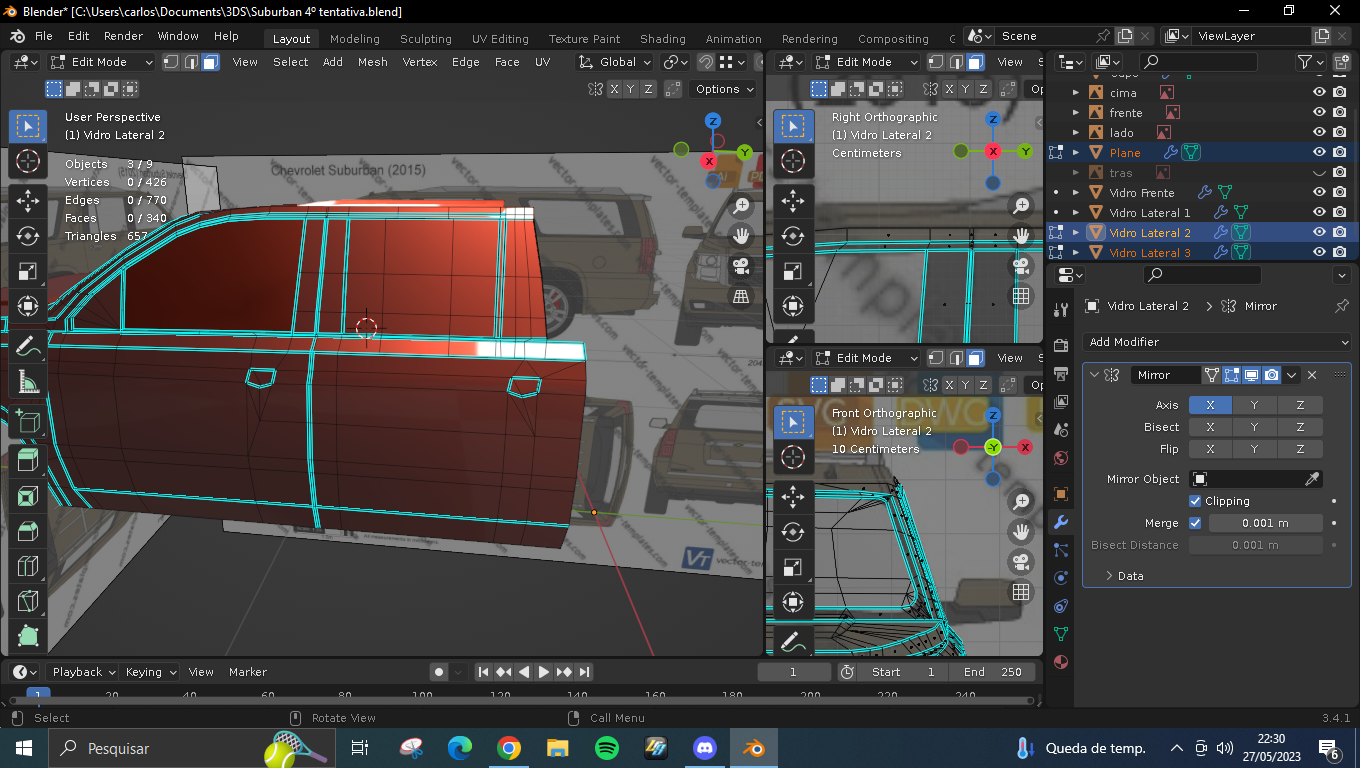Activate the Move tool in User Perspective viewport

coord(28,200)
